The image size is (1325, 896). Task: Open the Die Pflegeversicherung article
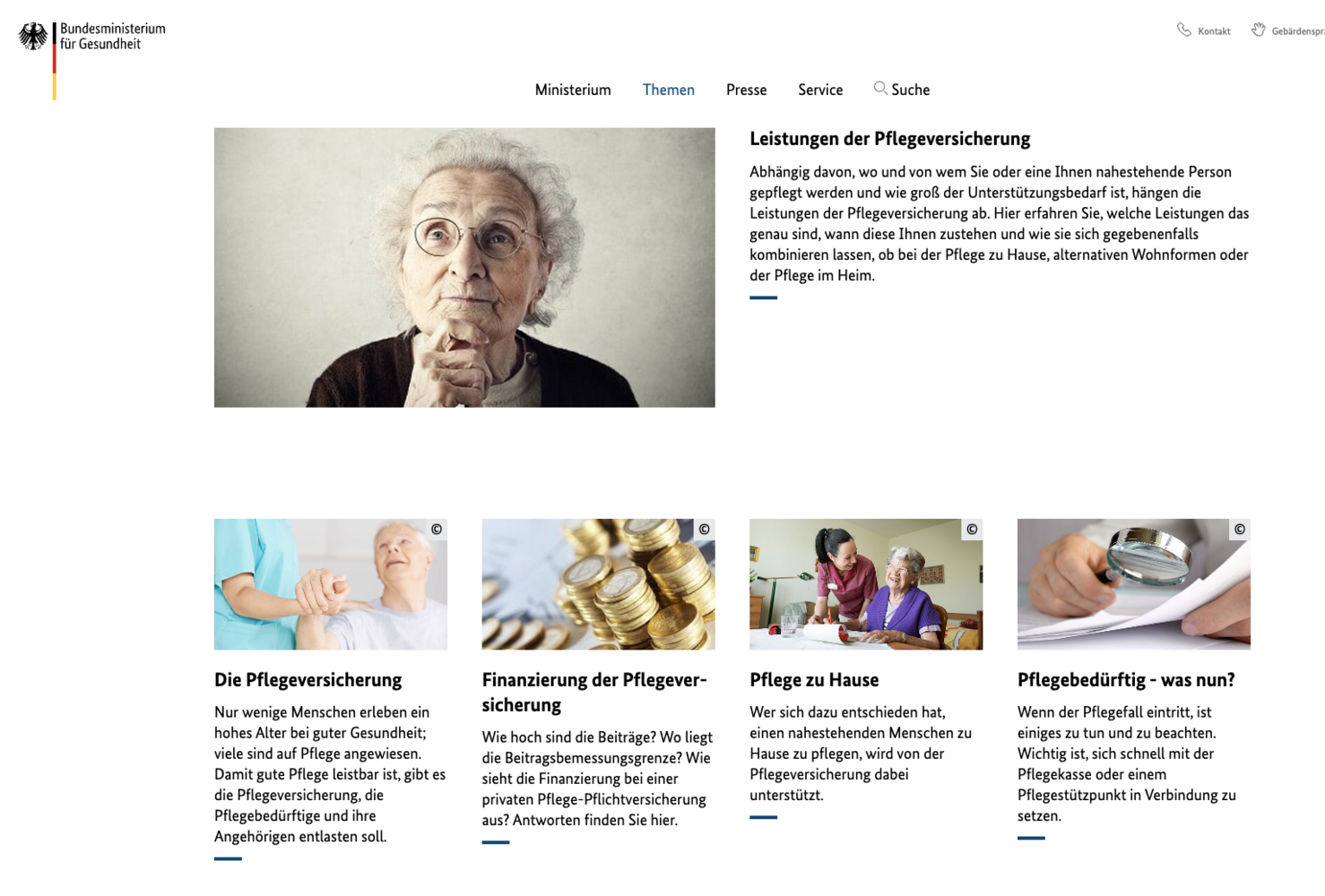pyautogui.click(x=307, y=680)
